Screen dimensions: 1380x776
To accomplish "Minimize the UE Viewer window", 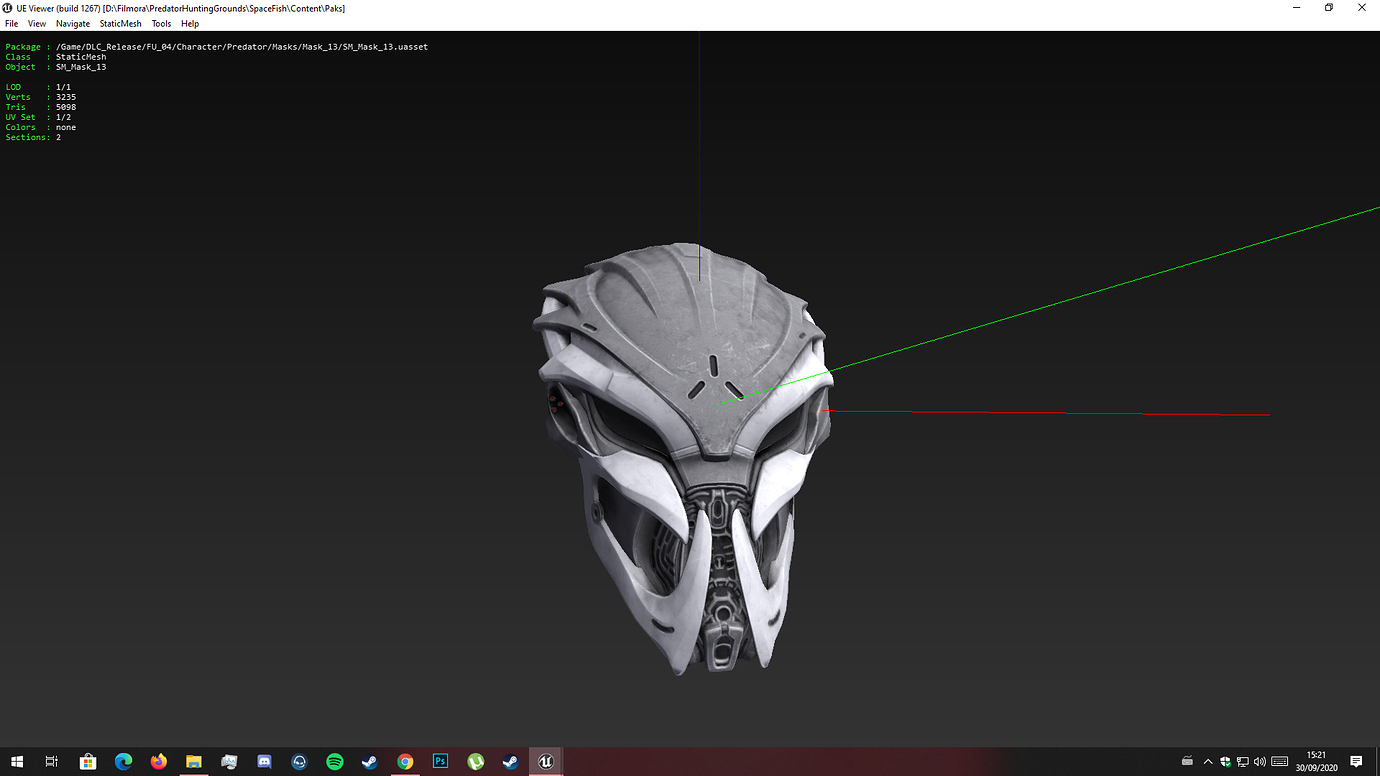I will click(1298, 8).
